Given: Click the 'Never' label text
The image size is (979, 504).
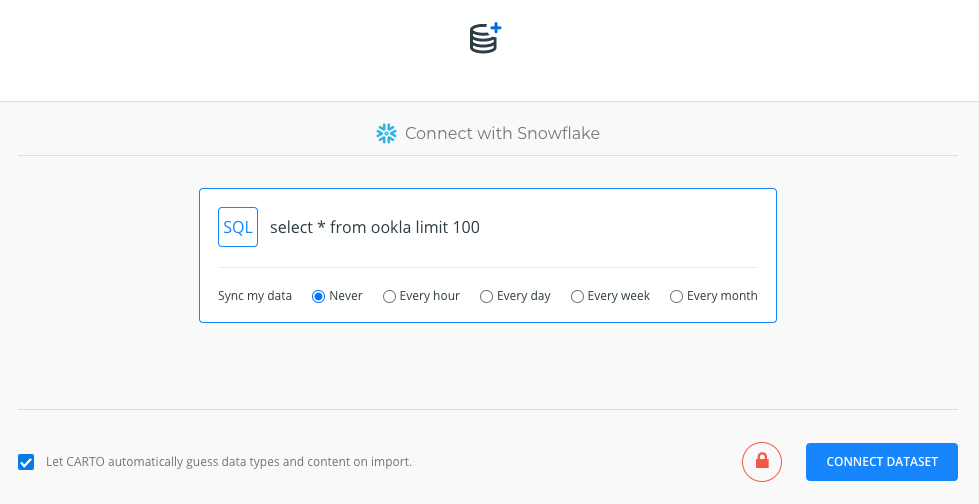Looking at the screenshot, I should point(346,296).
